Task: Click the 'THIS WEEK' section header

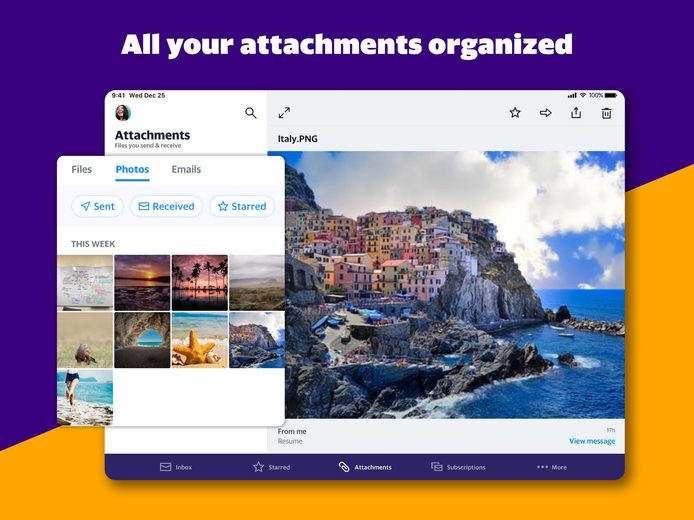Action: 93,244
